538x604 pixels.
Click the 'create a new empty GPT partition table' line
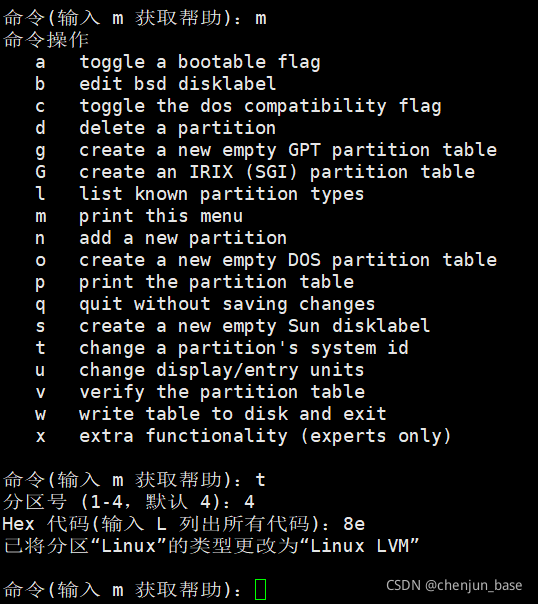pos(288,150)
